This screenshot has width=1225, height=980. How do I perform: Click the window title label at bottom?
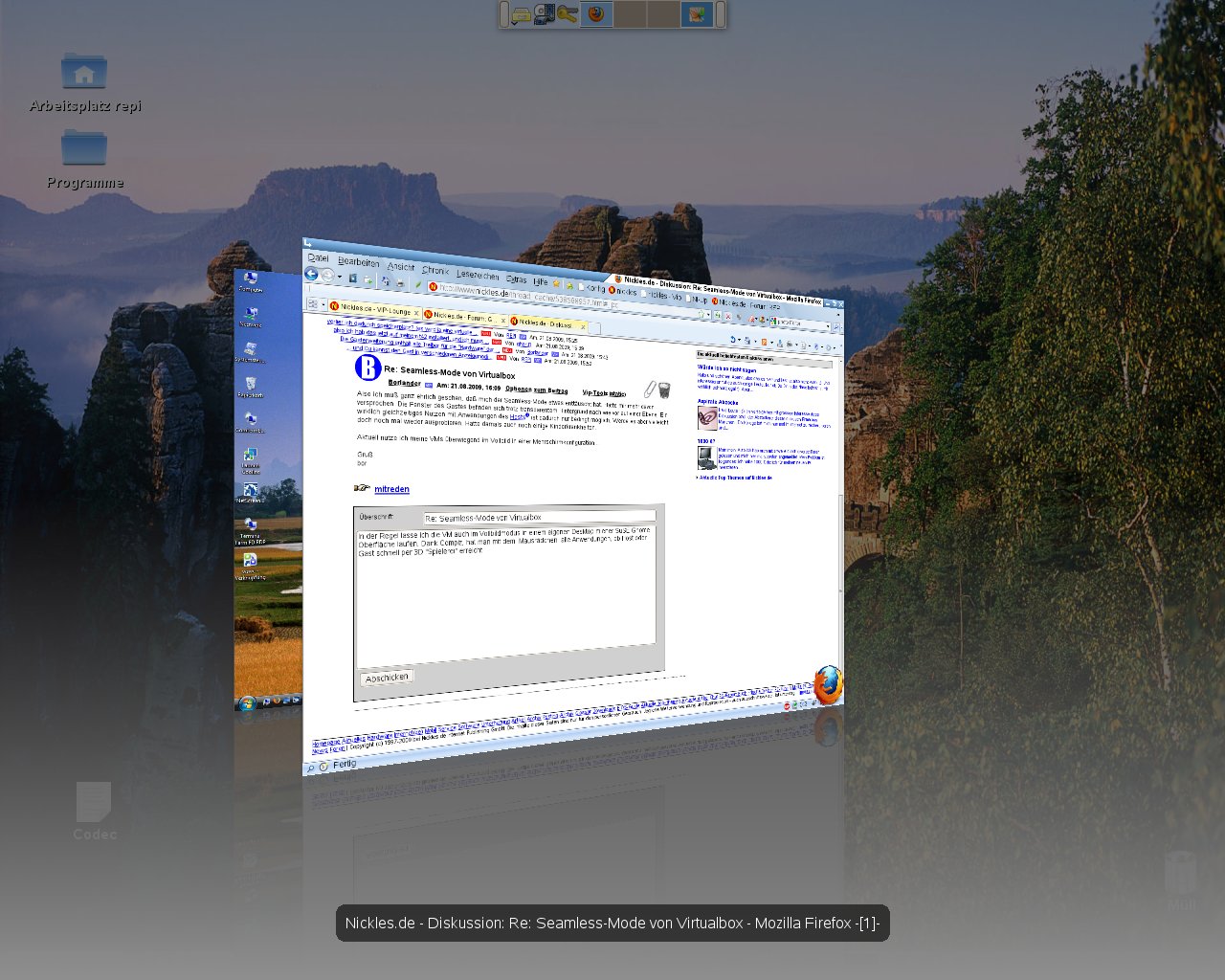[x=612, y=924]
